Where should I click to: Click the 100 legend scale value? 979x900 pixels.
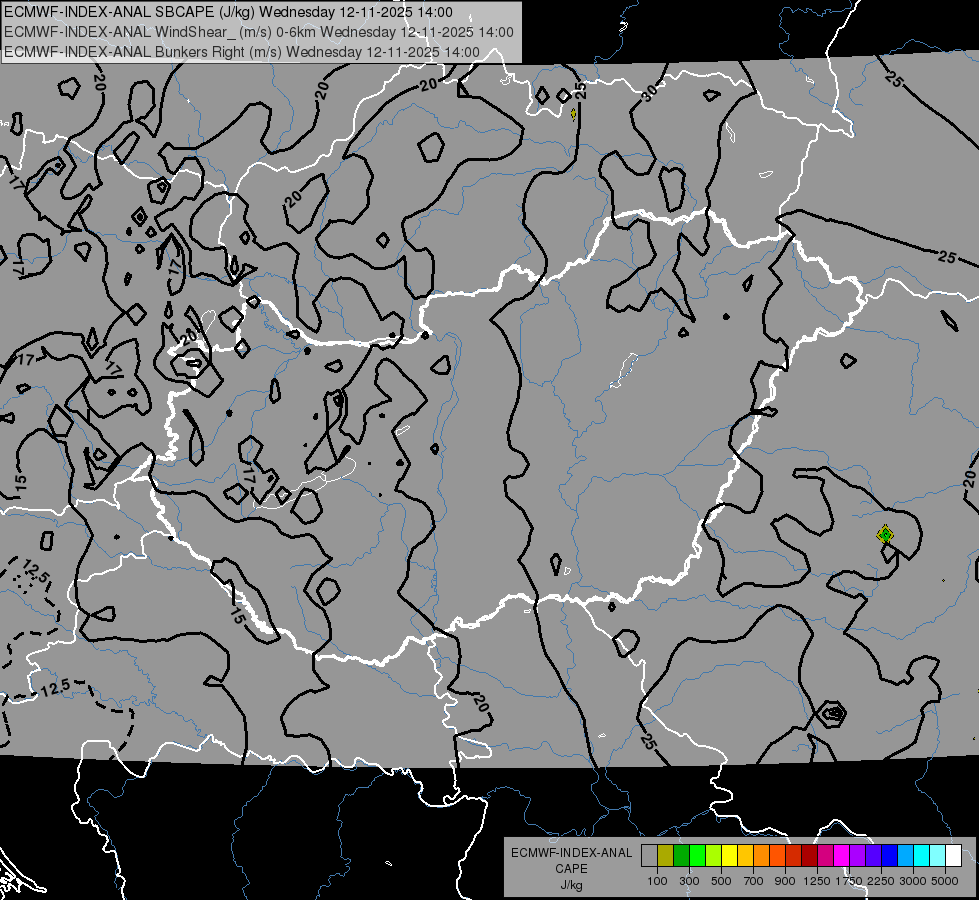[x=657, y=881]
